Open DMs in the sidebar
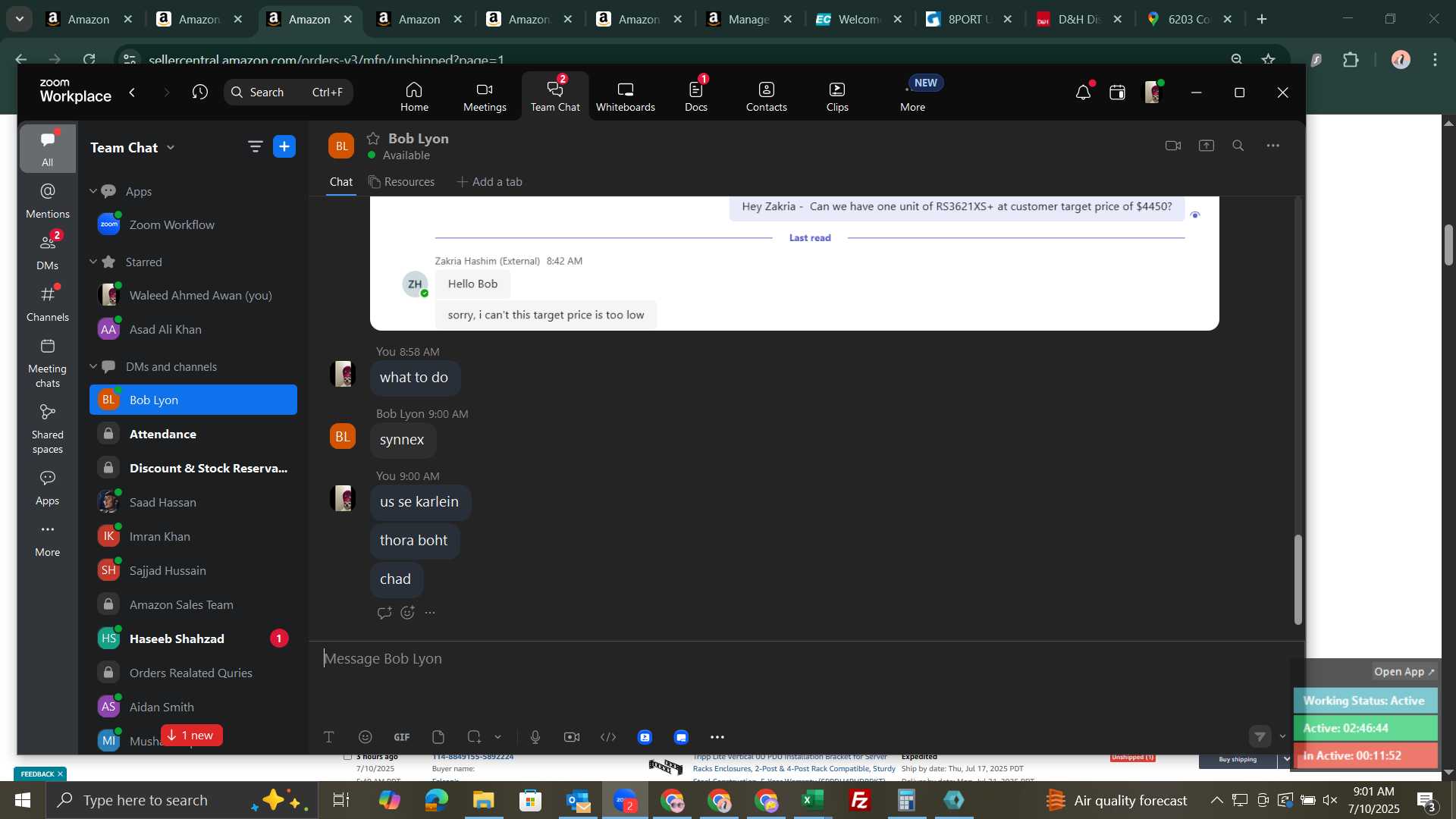The height and width of the screenshot is (819, 1456). (48, 252)
